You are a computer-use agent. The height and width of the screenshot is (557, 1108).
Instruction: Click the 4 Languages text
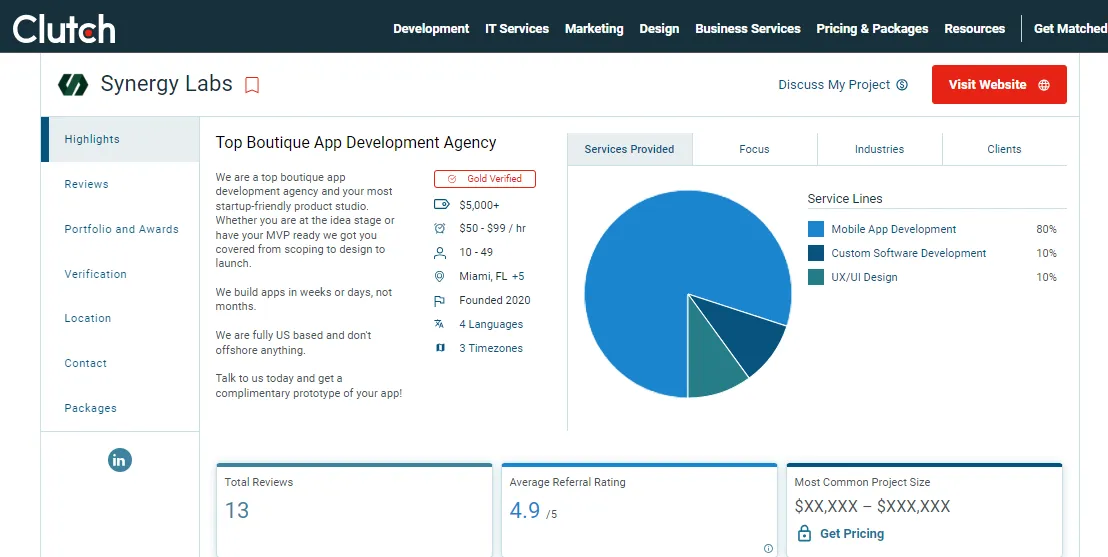click(x=491, y=324)
